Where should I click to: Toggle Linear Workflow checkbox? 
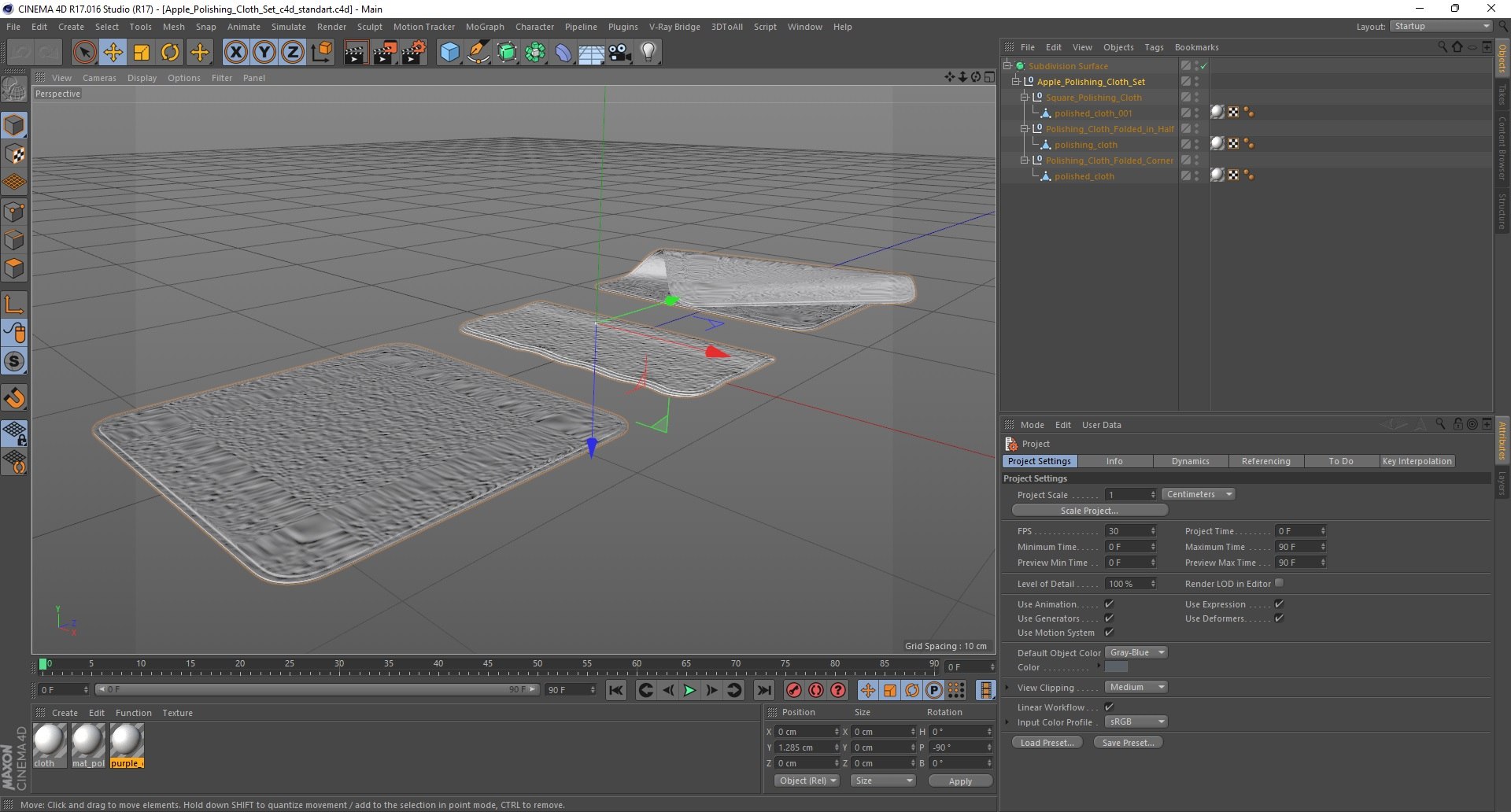[x=1109, y=707]
